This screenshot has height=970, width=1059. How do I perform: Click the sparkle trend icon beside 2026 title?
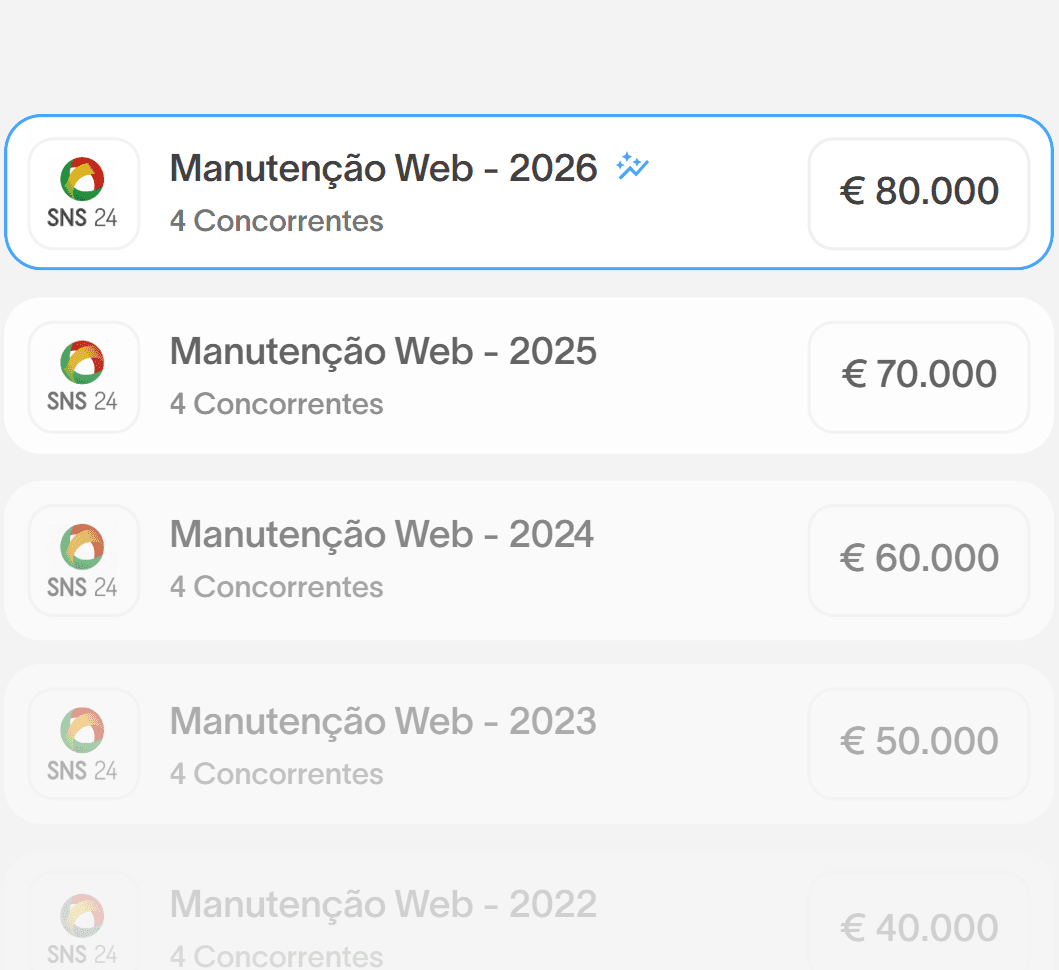click(x=632, y=166)
